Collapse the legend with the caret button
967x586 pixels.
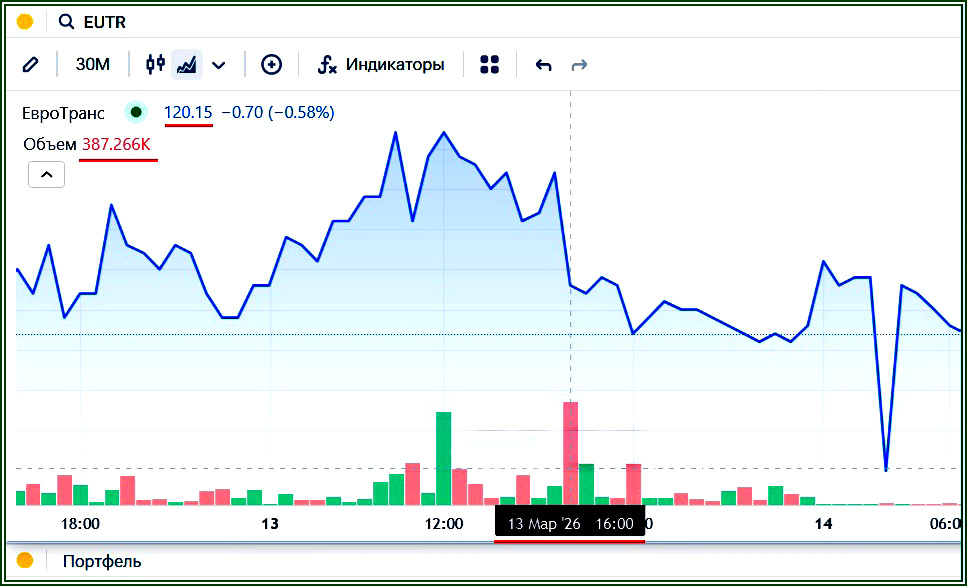[46, 175]
